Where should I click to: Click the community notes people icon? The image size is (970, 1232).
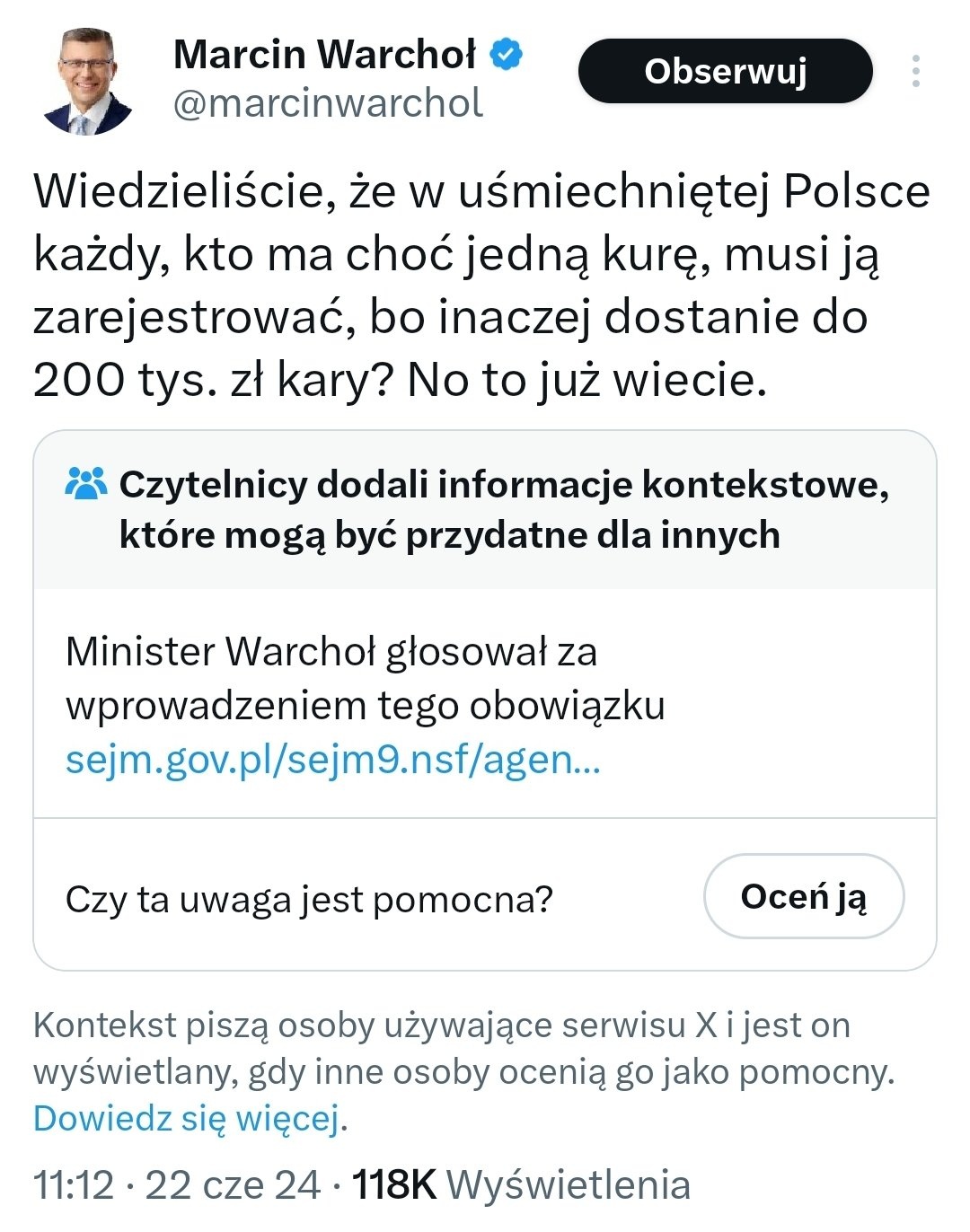pyautogui.click(x=86, y=484)
